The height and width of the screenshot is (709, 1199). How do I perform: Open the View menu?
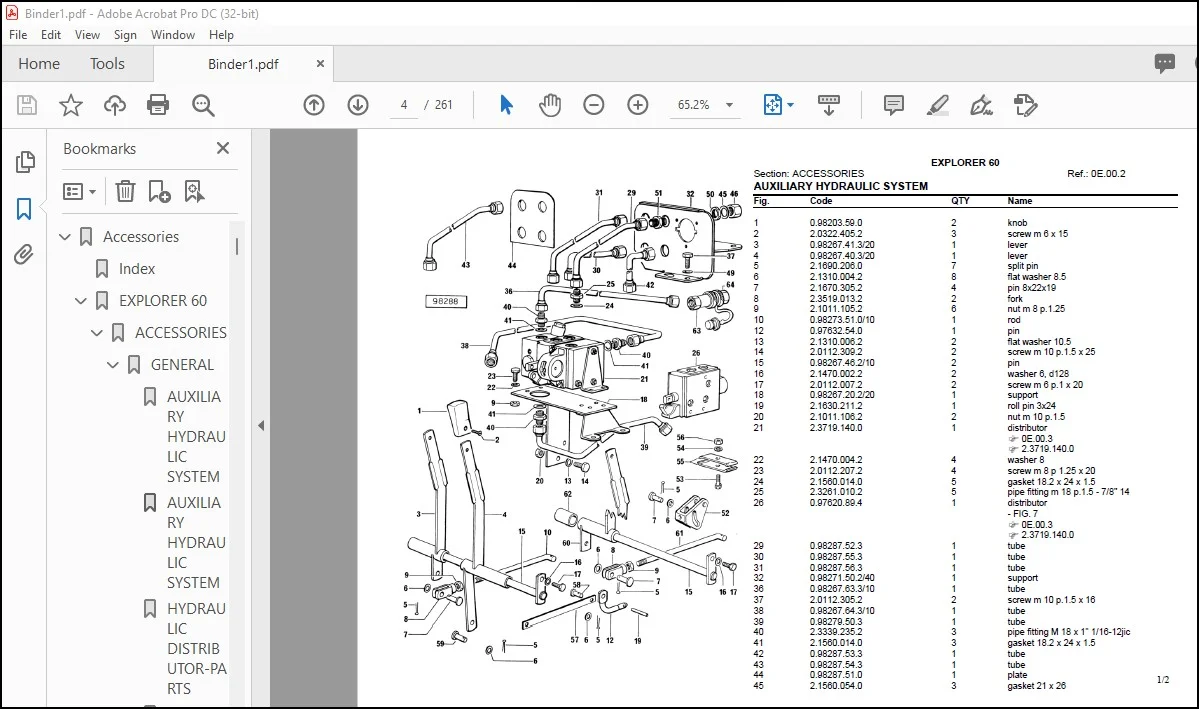(87, 35)
